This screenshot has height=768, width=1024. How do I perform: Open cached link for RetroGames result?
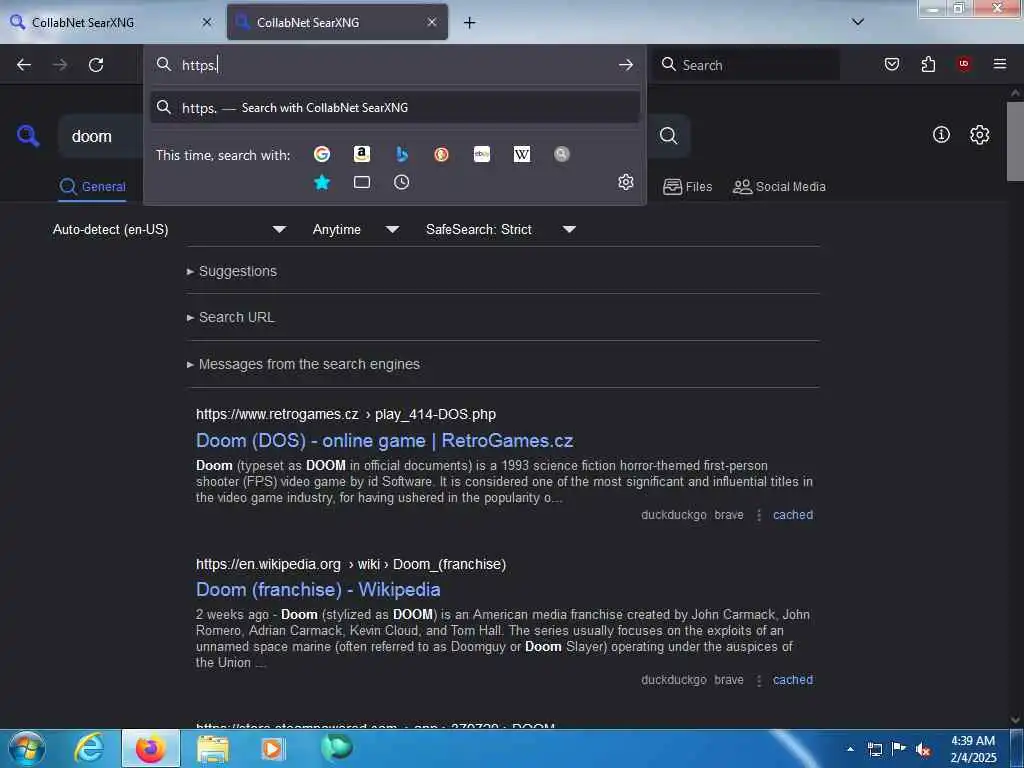click(793, 515)
